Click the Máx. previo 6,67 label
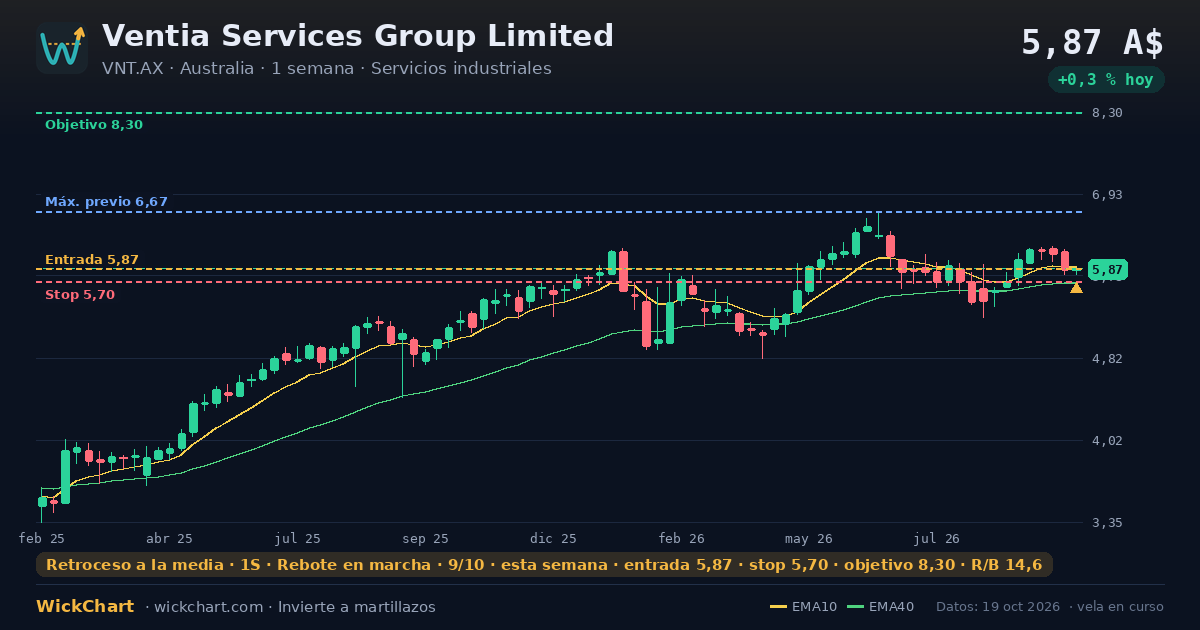 coord(106,202)
